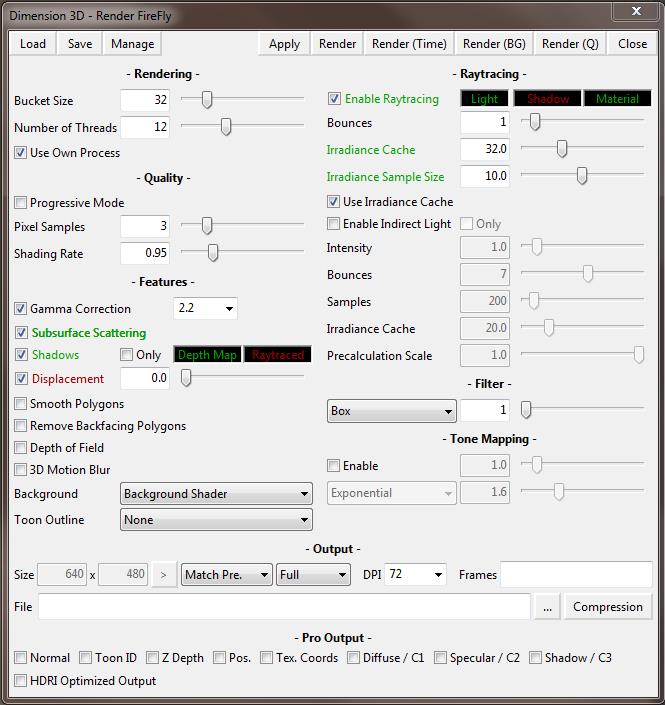Click the Load button

[33, 44]
